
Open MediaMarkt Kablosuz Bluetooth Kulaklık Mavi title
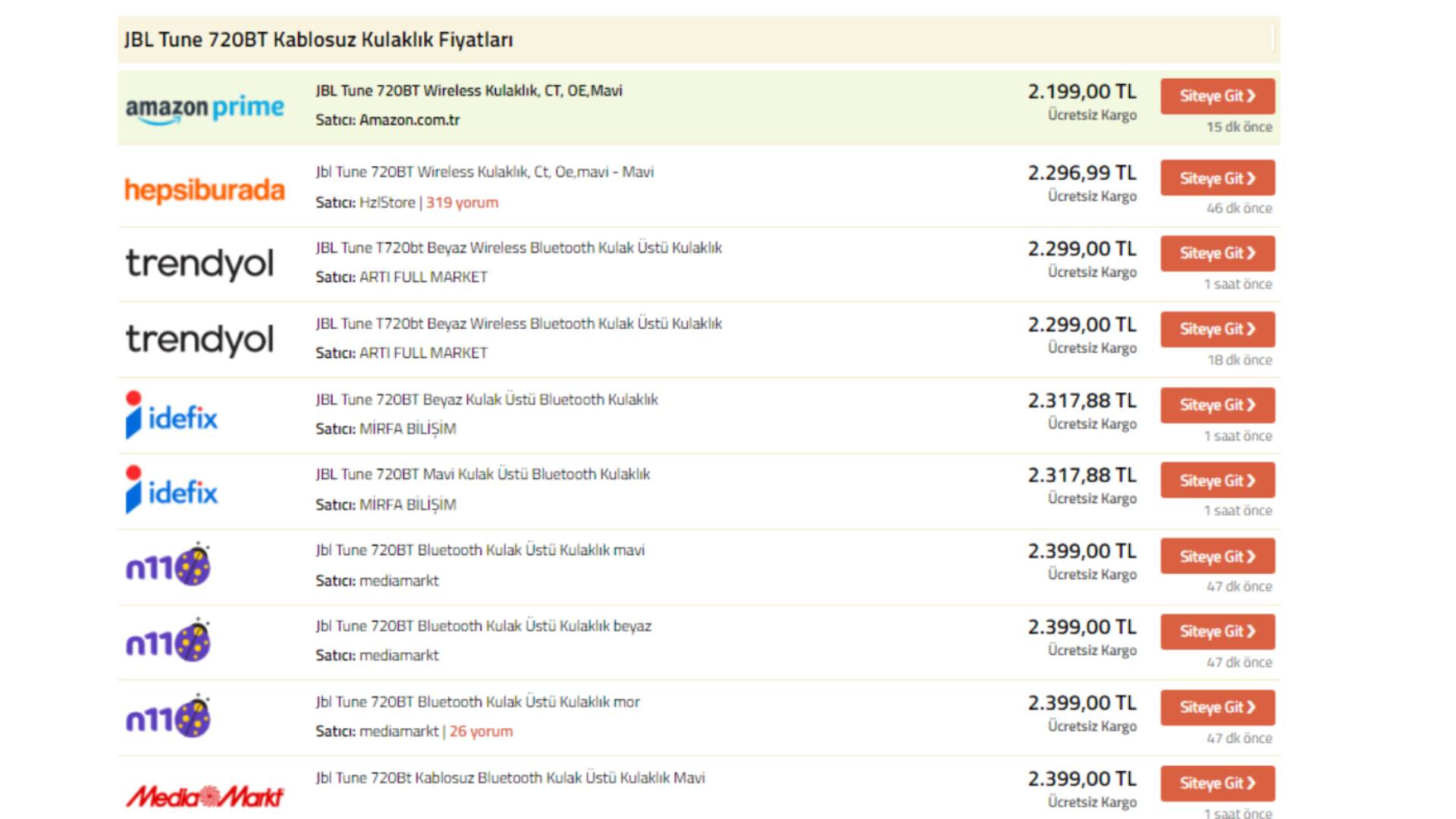510,778
